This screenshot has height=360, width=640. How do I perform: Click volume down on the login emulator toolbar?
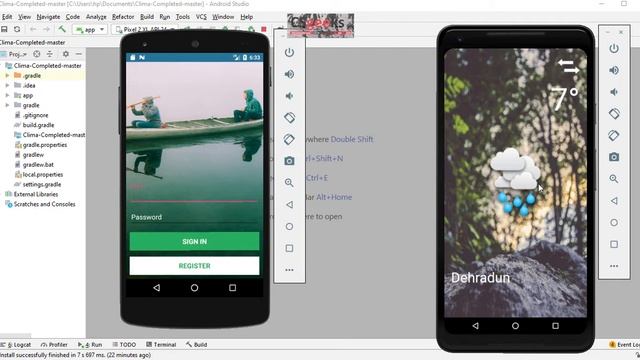point(289,96)
